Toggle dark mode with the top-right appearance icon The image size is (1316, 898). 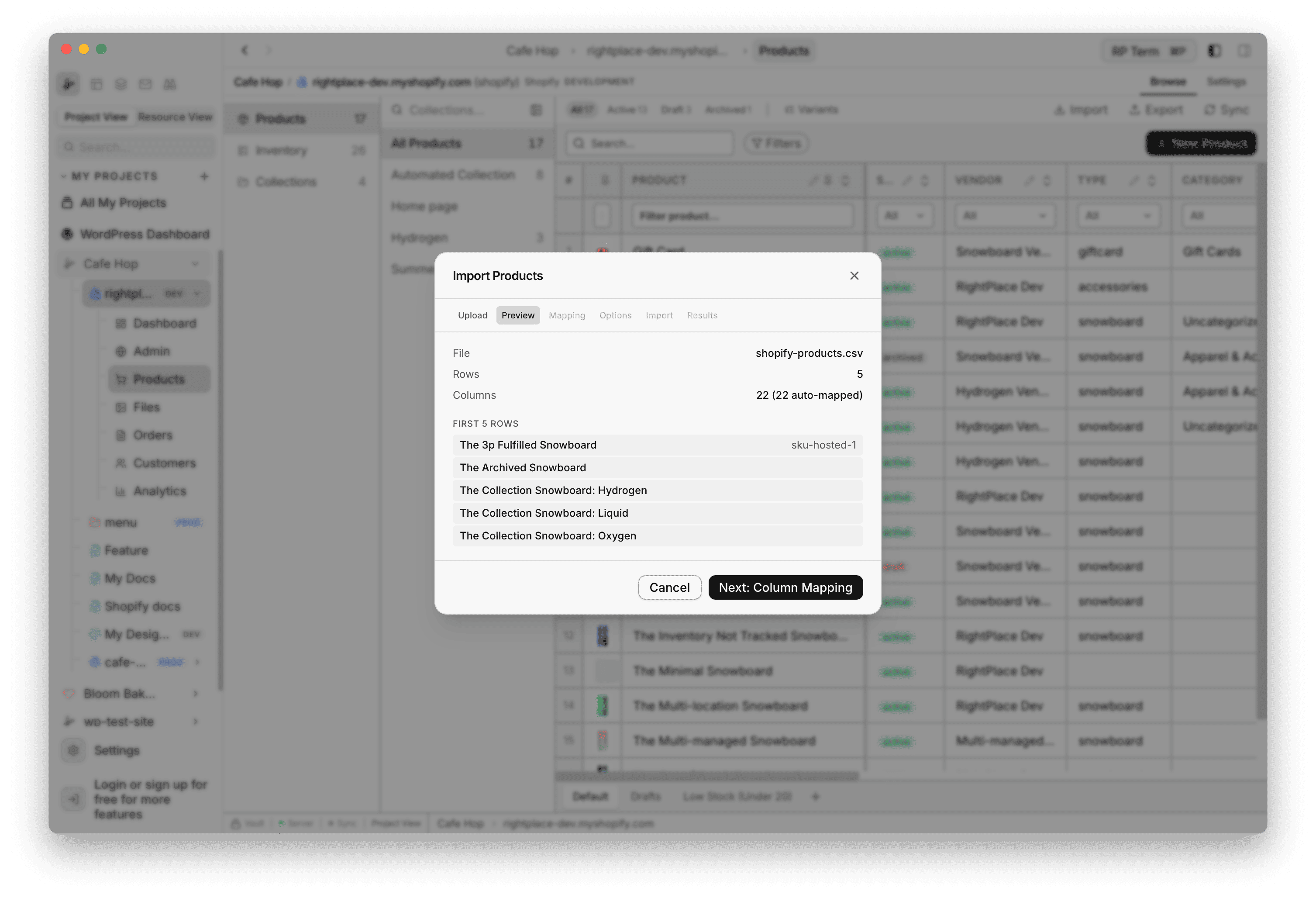tap(1214, 51)
